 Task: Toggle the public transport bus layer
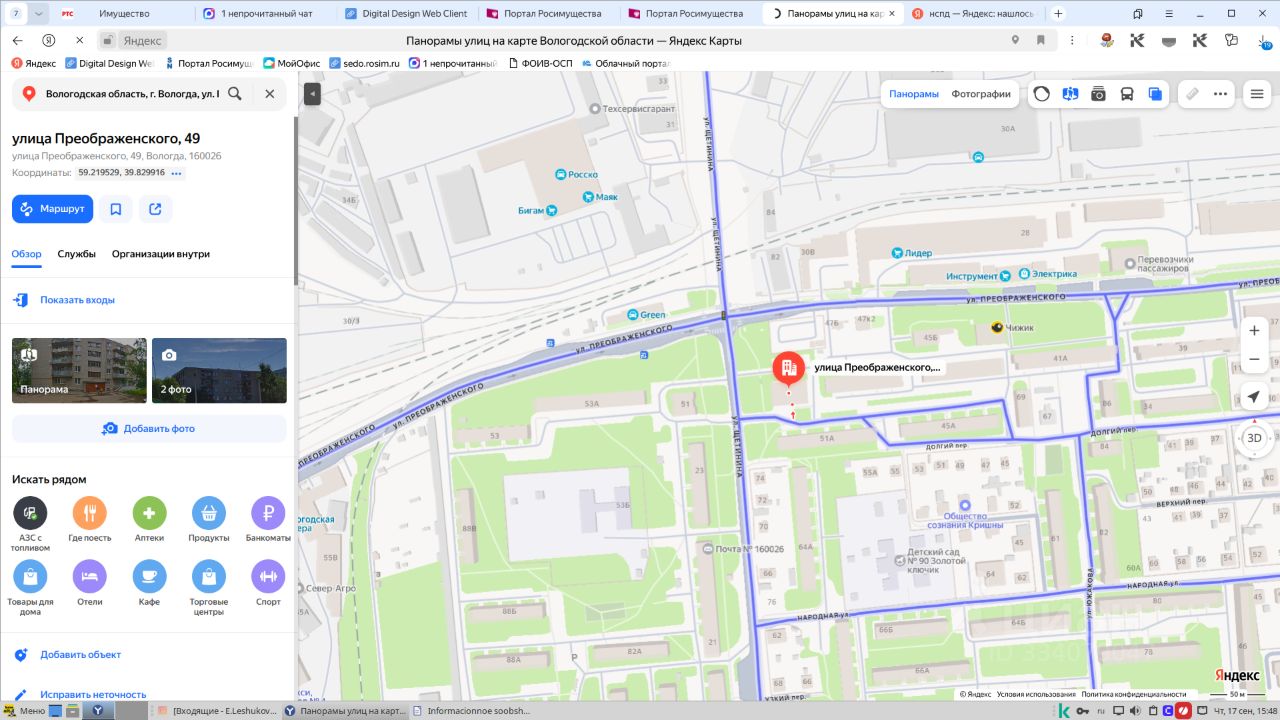pos(1126,94)
